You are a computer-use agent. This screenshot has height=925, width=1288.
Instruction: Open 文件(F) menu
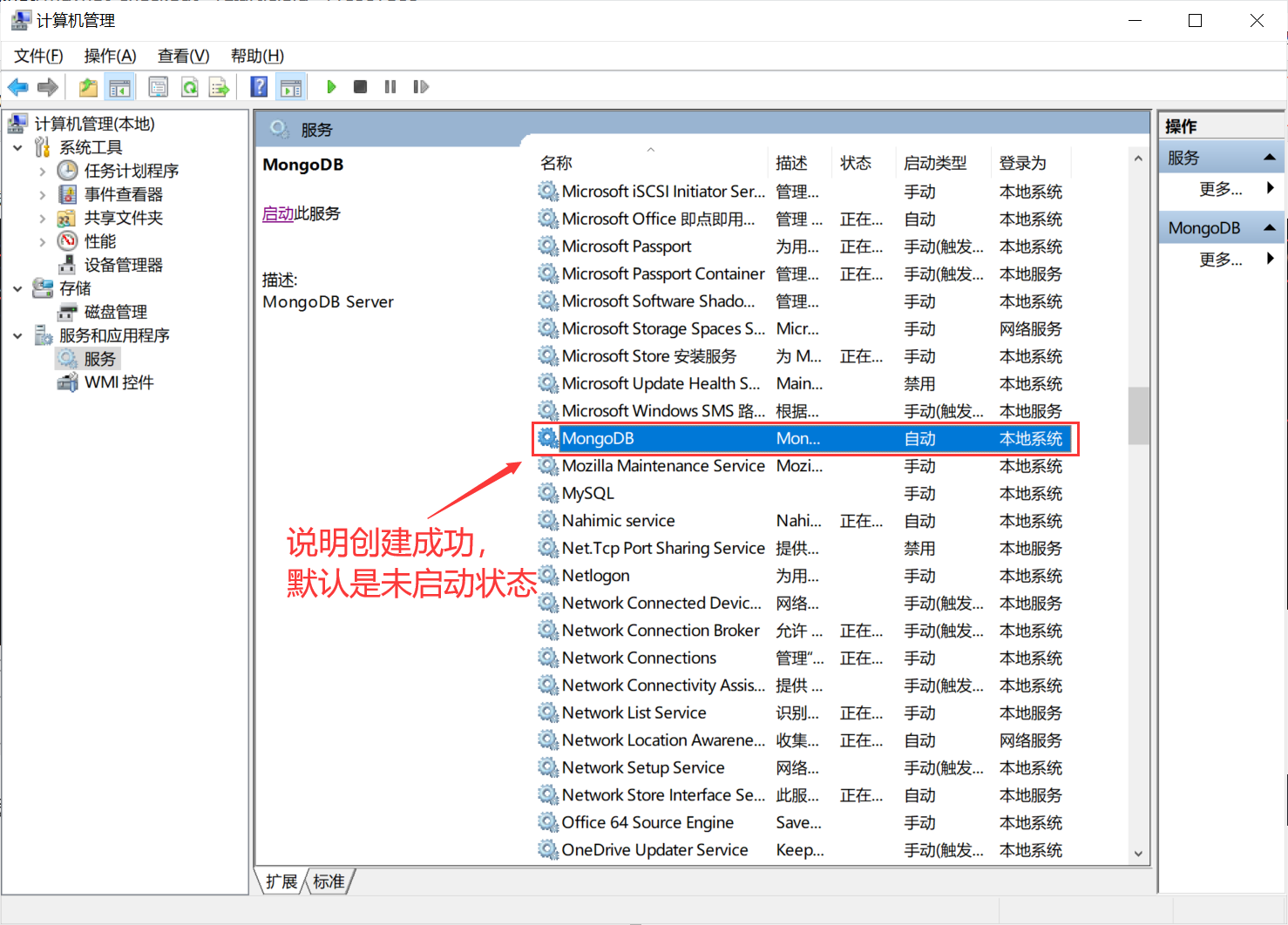pos(38,56)
